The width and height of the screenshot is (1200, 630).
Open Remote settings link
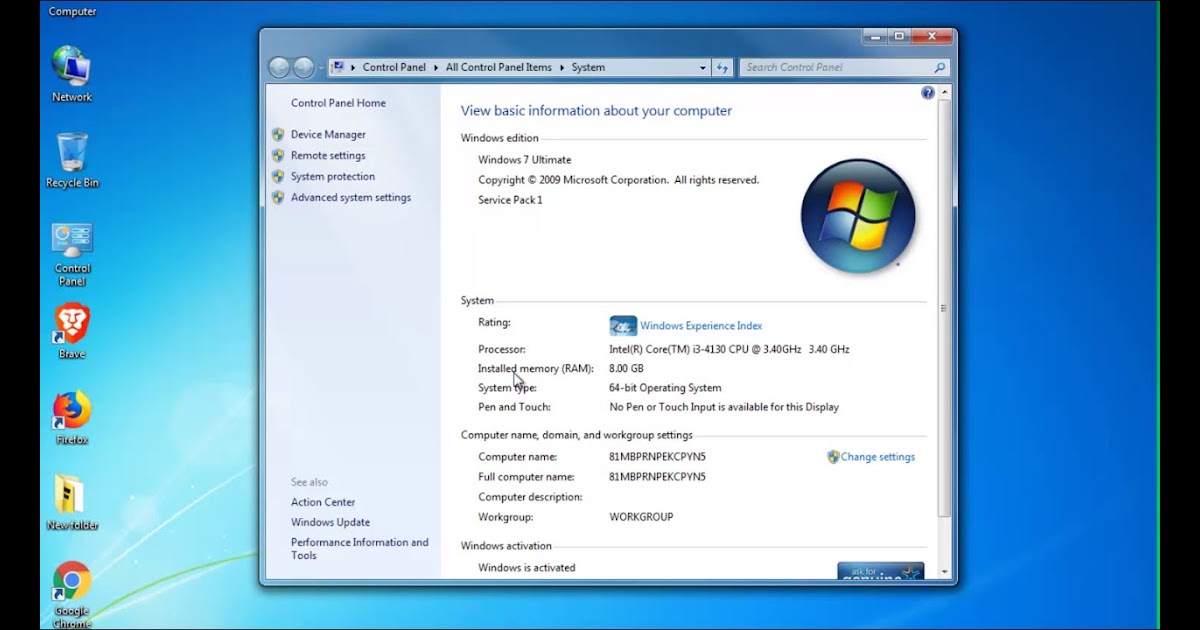pyautogui.click(x=328, y=155)
